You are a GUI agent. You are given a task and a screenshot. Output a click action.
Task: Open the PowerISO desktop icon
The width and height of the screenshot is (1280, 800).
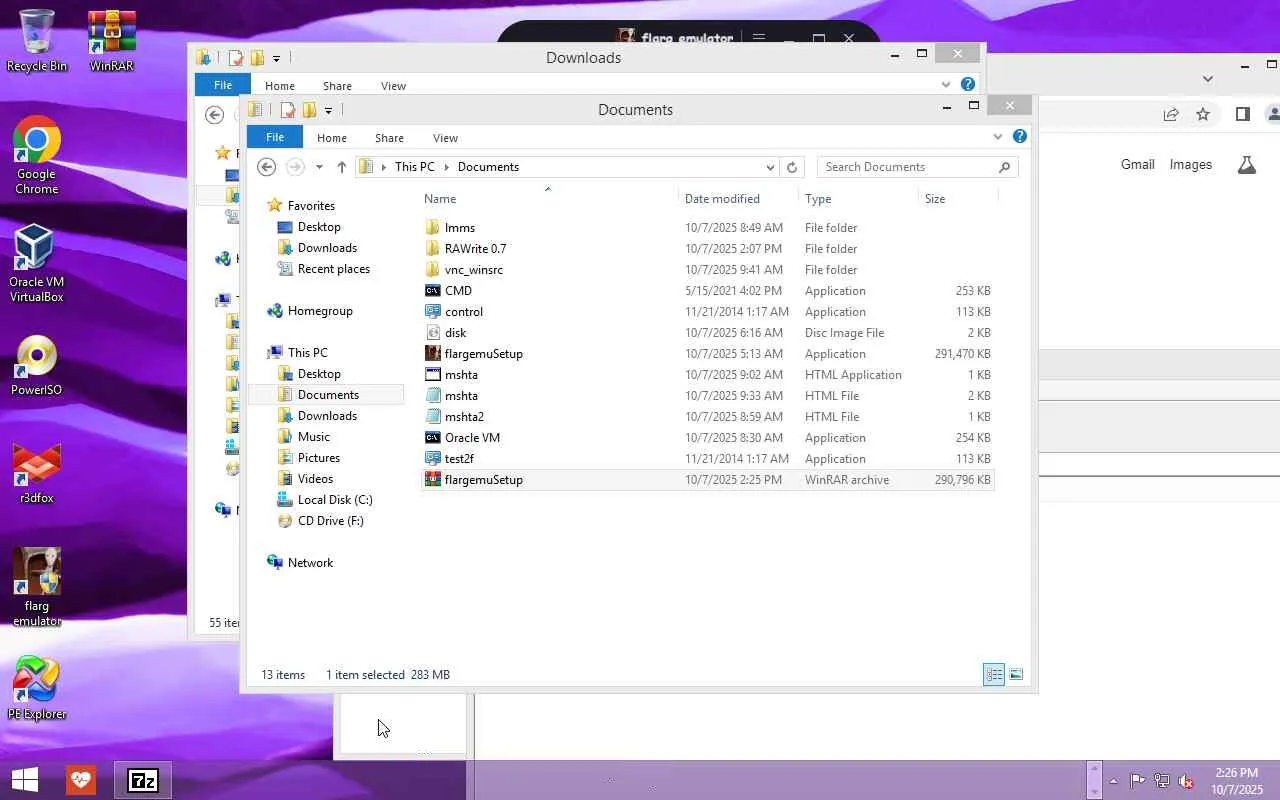tap(37, 365)
